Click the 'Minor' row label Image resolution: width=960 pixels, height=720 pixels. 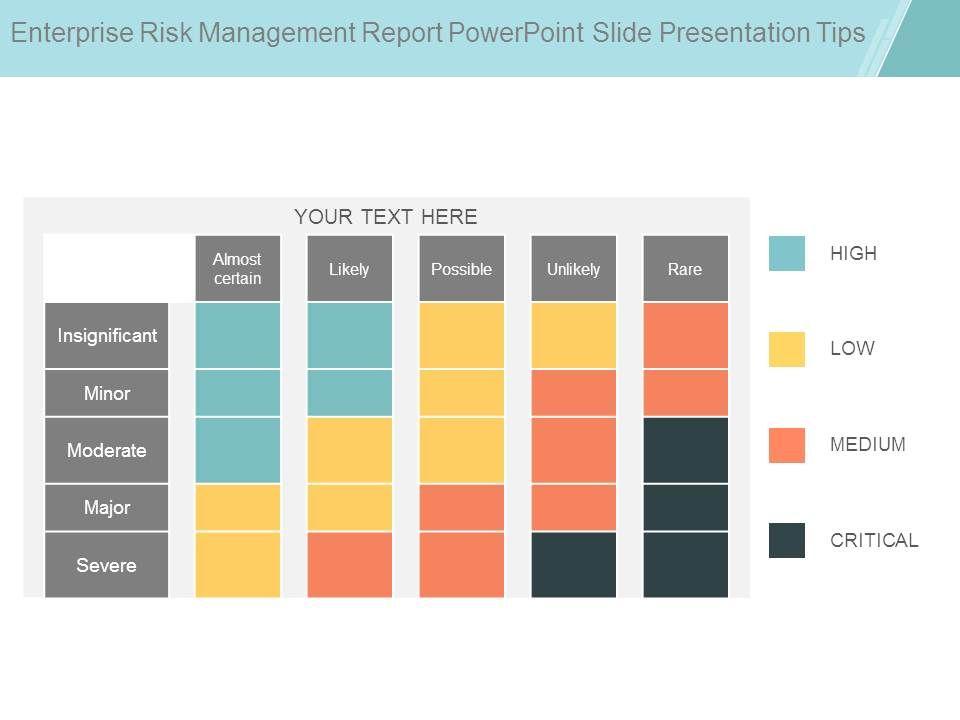[107, 393]
